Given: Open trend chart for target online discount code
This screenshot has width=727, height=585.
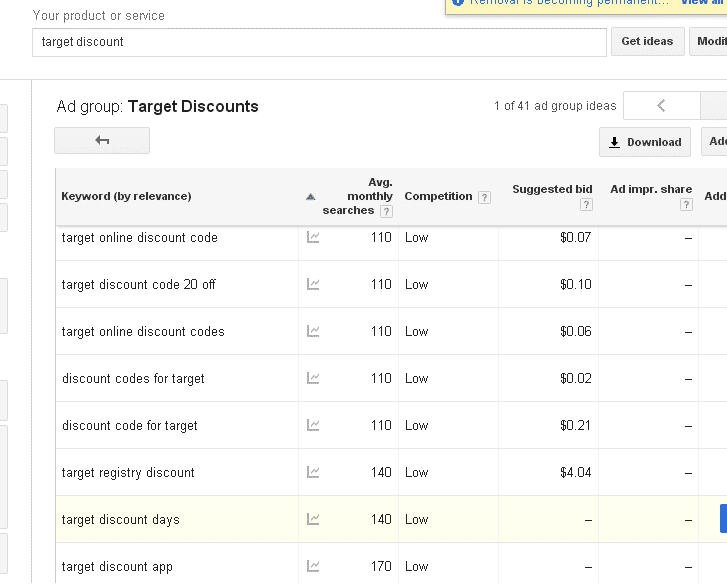Looking at the screenshot, I should pyautogui.click(x=313, y=237).
